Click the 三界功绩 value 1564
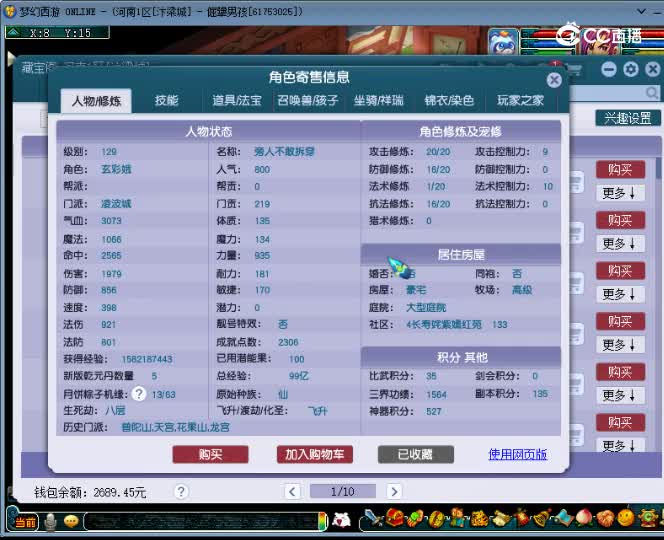The height and width of the screenshot is (540, 664). pyautogui.click(x=436, y=394)
